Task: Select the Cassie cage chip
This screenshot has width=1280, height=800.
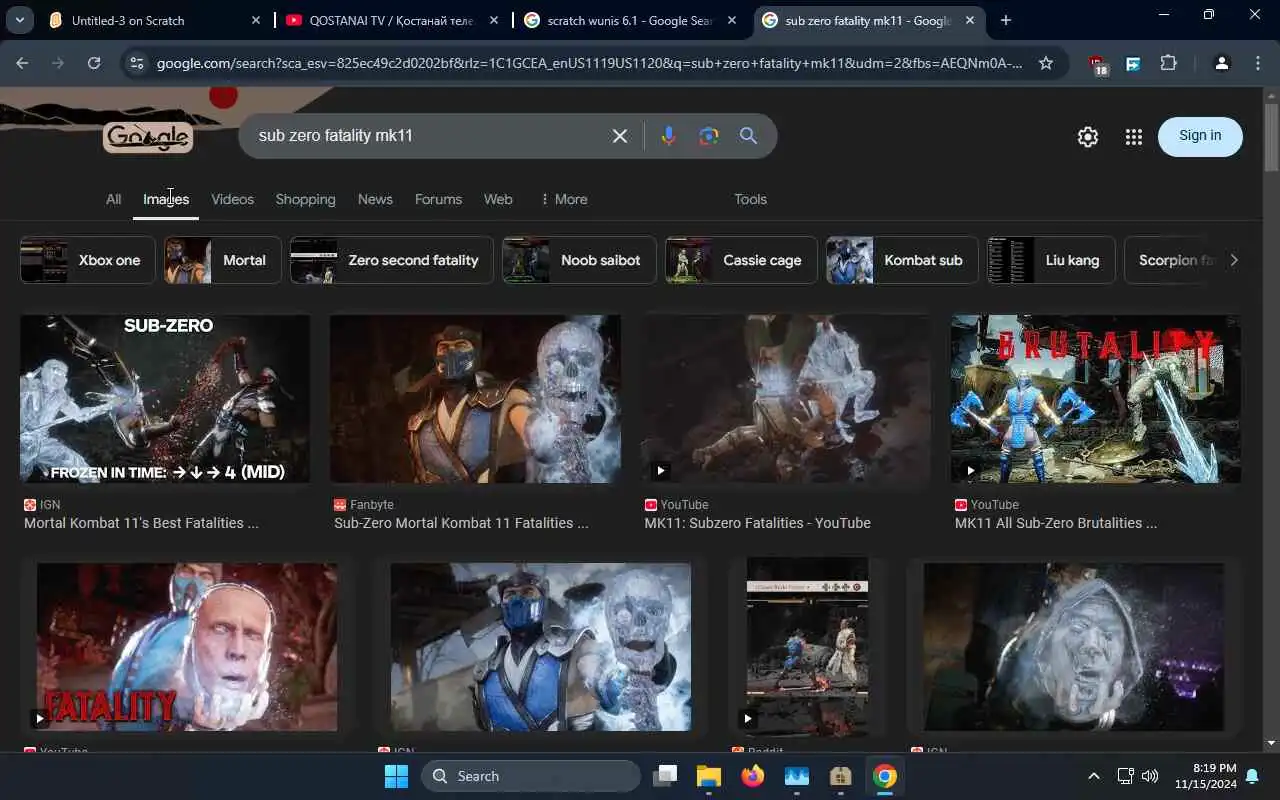Action: tap(741, 260)
